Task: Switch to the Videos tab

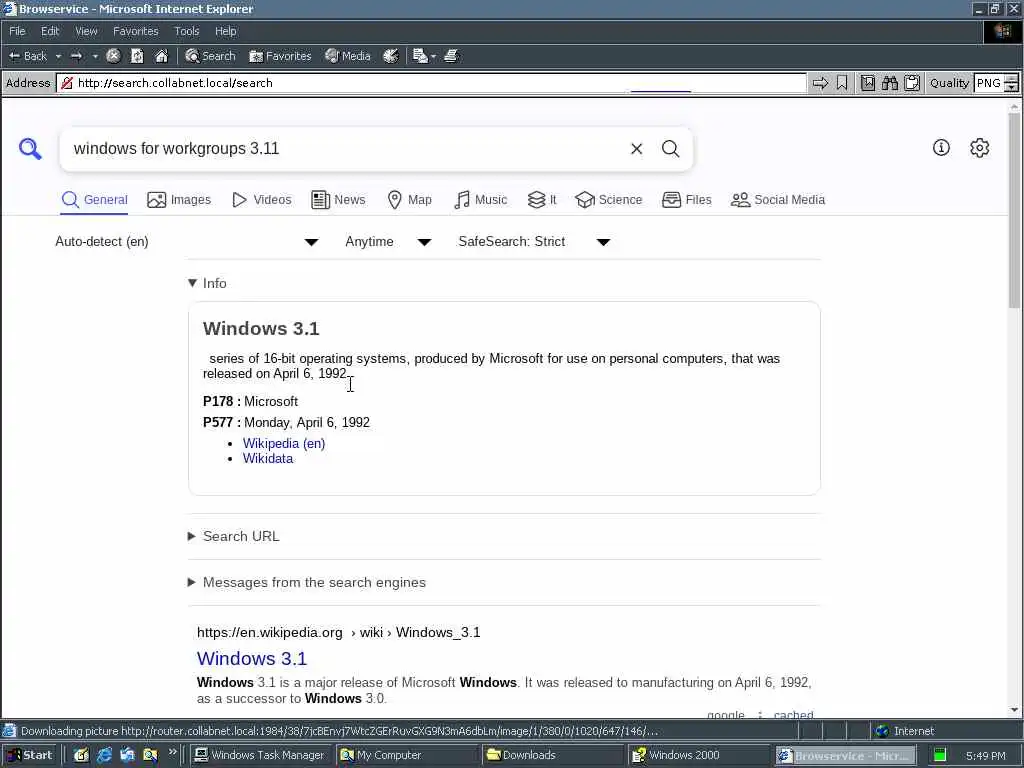Action: pyautogui.click(x=262, y=200)
